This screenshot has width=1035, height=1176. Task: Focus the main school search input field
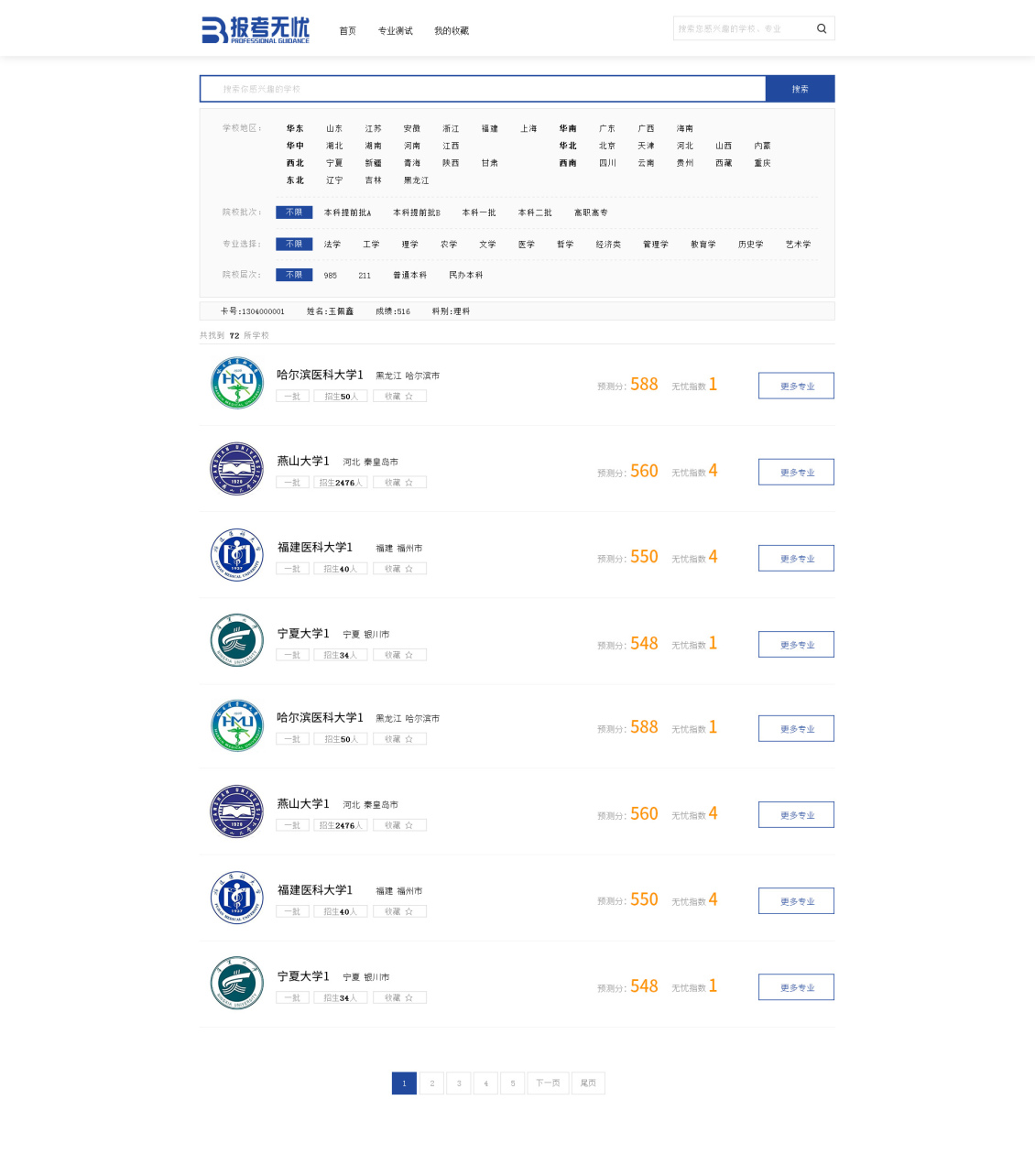(x=483, y=89)
